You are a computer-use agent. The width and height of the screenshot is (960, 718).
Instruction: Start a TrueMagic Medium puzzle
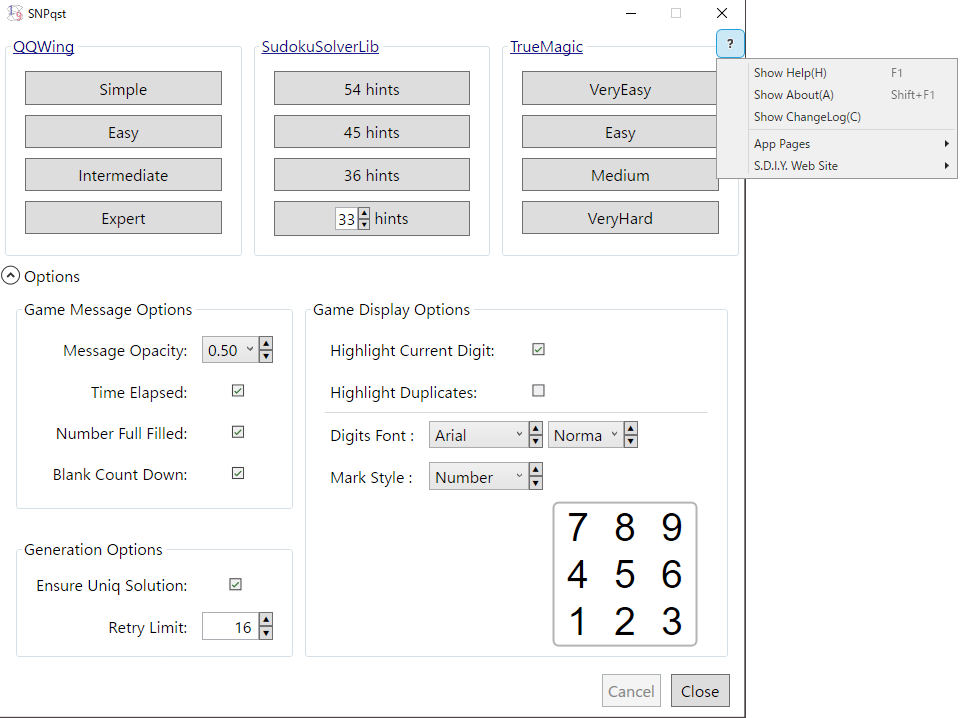620,175
